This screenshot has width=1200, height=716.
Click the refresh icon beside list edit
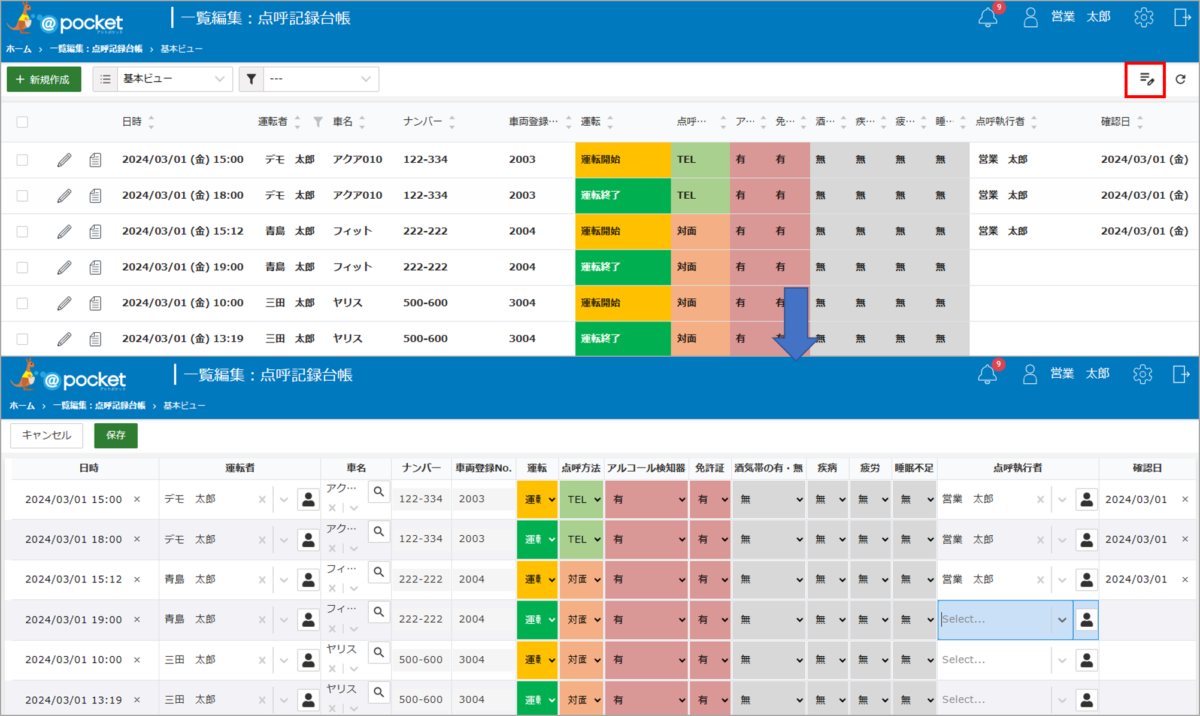(x=1180, y=79)
